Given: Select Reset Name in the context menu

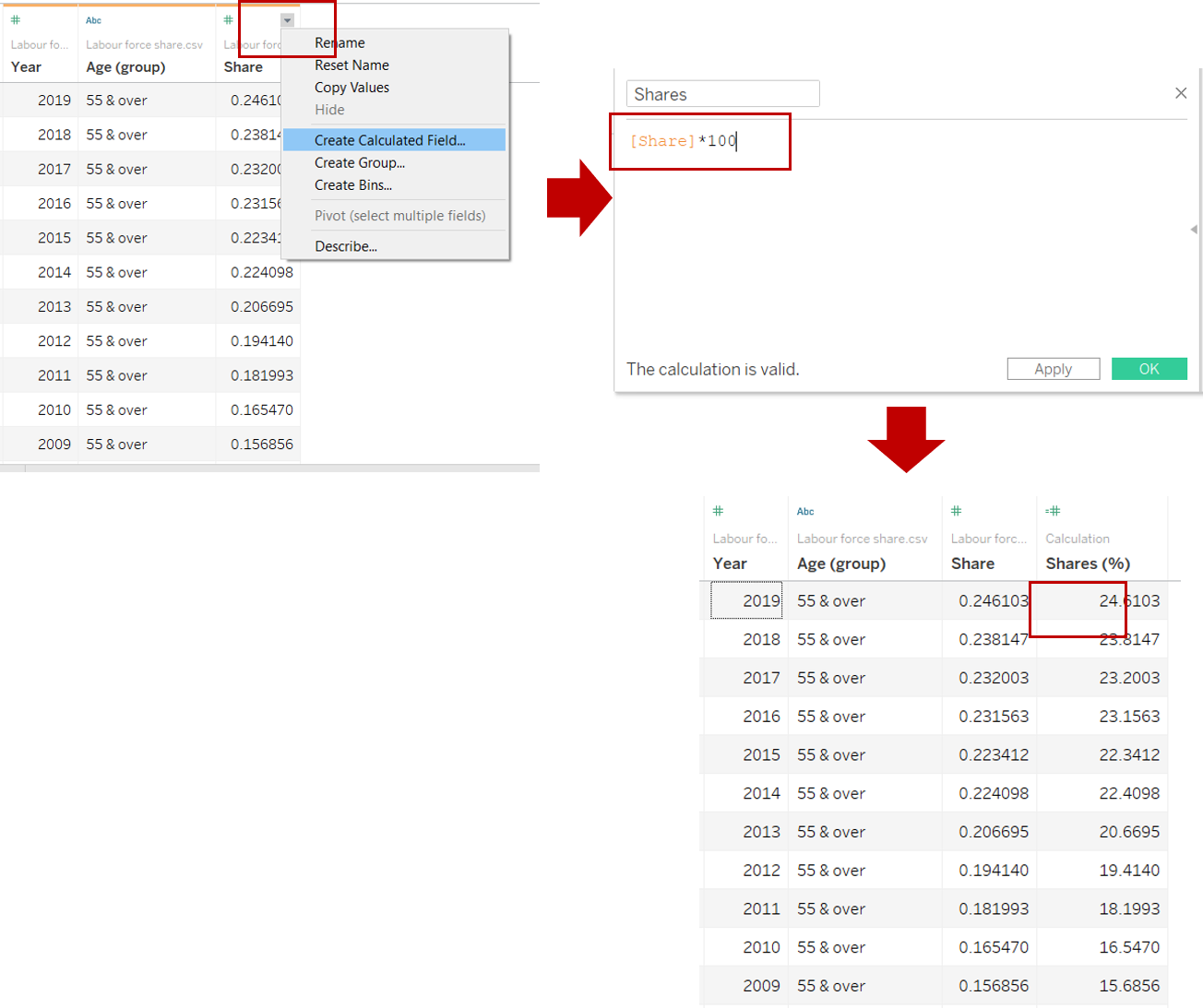Looking at the screenshot, I should pyautogui.click(x=351, y=65).
